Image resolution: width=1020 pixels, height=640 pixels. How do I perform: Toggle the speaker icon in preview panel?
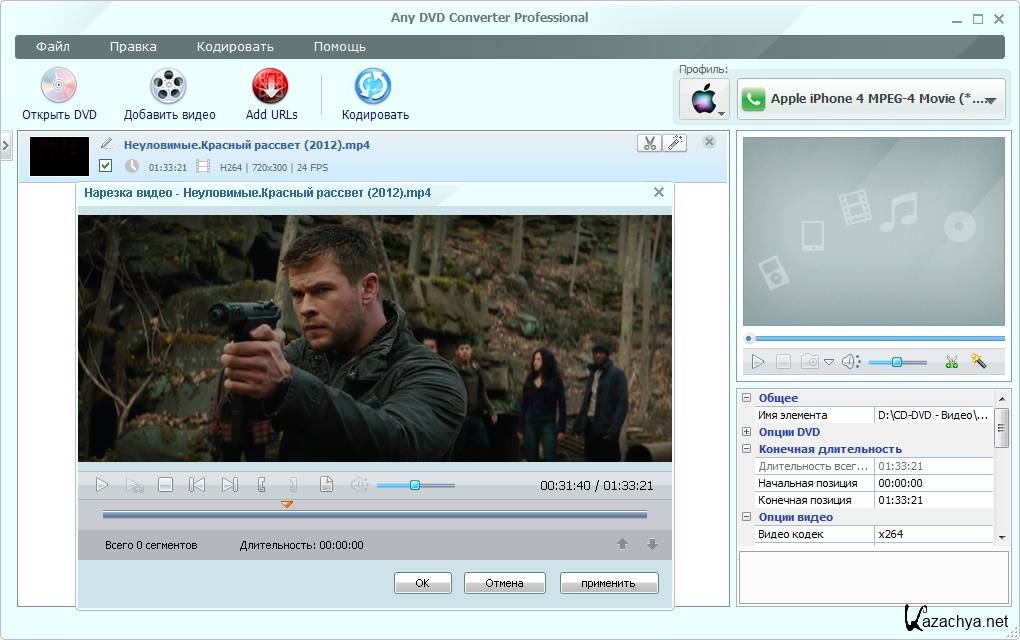pos(850,362)
